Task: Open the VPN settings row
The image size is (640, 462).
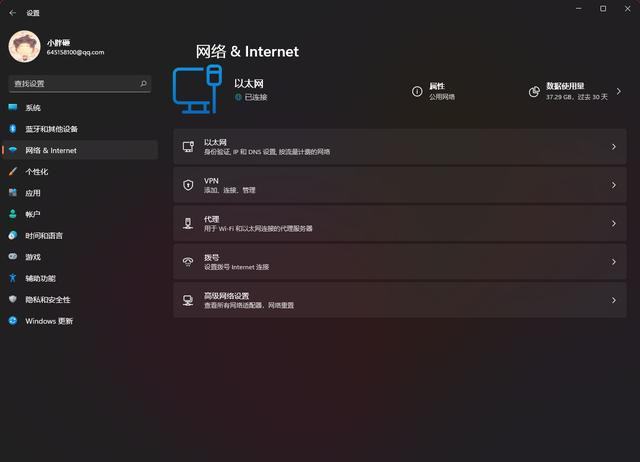Action: [400, 185]
